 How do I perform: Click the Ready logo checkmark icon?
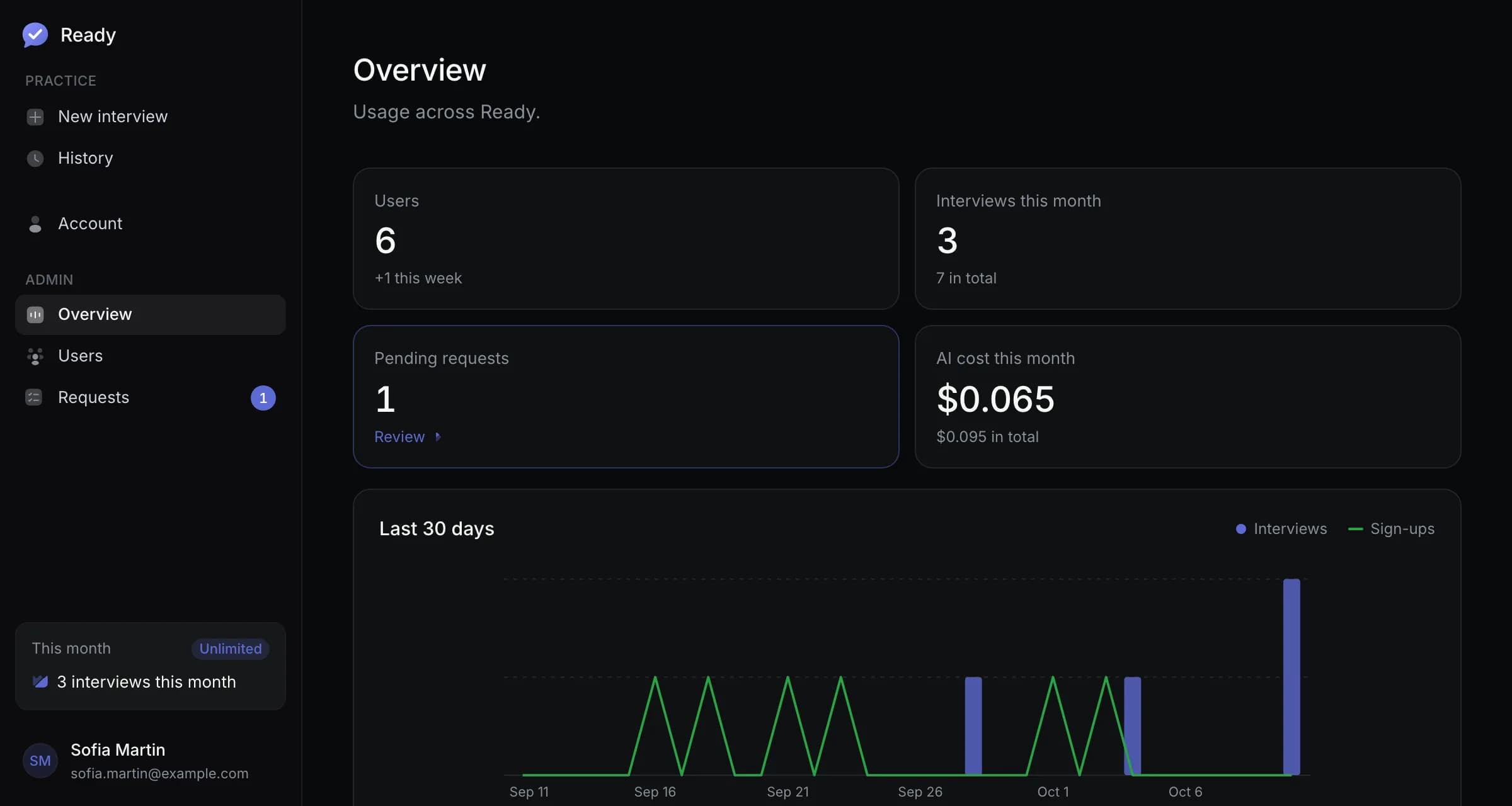click(35, 35)
